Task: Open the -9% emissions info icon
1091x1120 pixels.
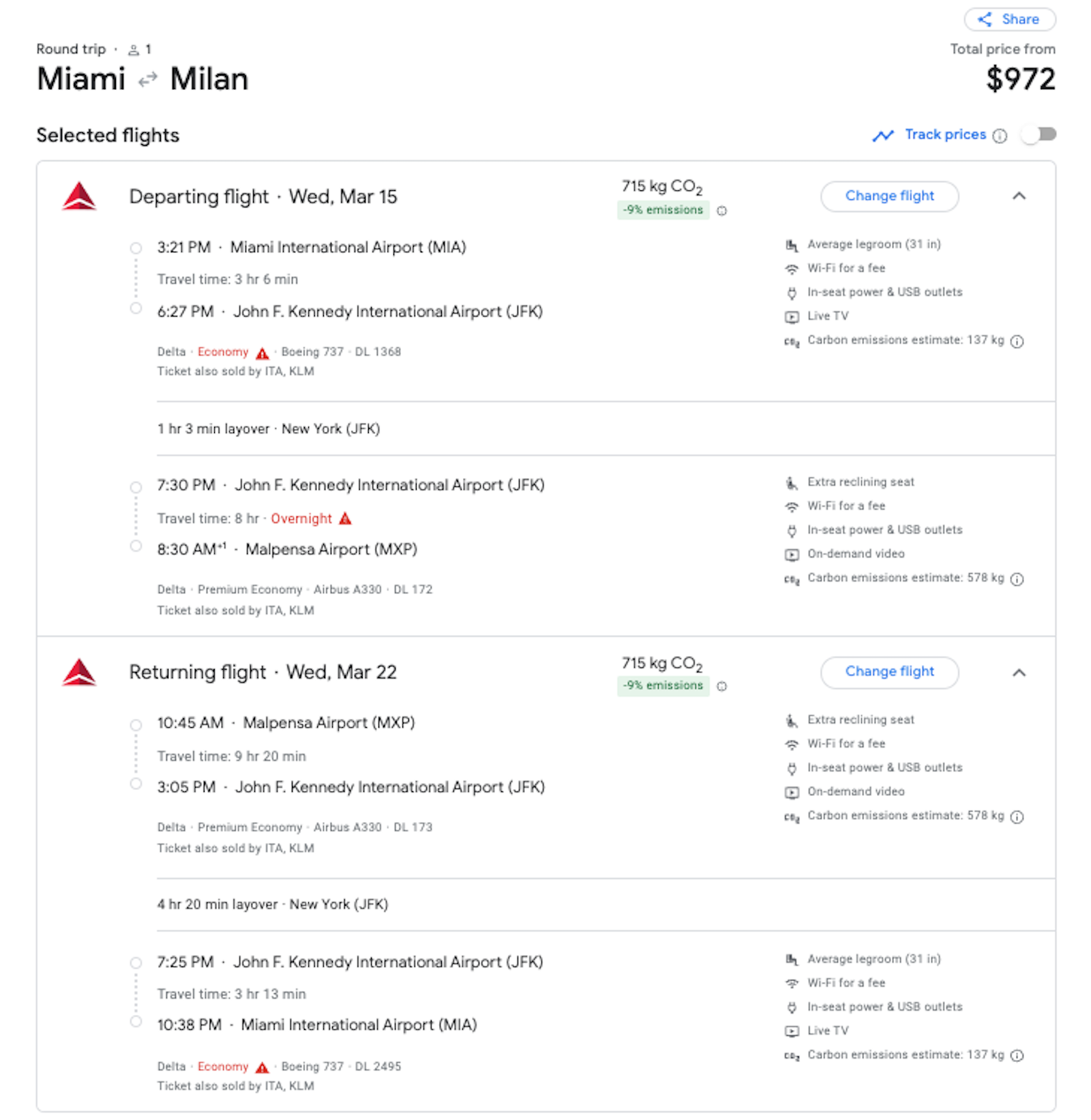Action: [x=722, y=210]
